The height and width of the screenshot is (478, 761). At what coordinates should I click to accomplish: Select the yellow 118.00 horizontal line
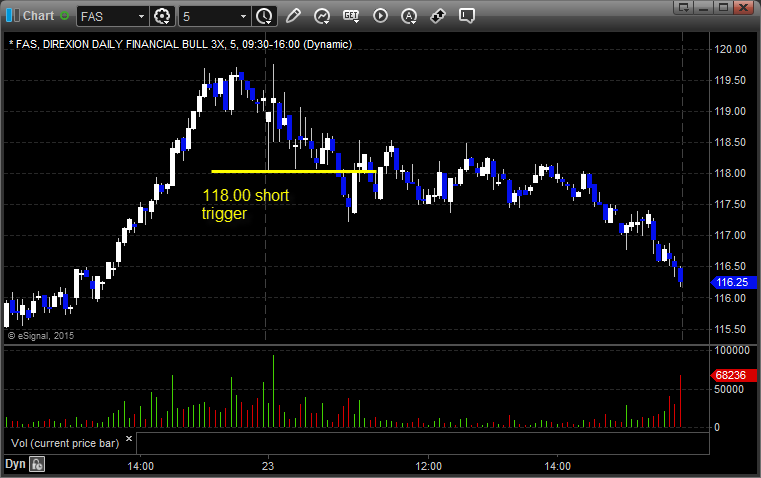coord(294,171)
